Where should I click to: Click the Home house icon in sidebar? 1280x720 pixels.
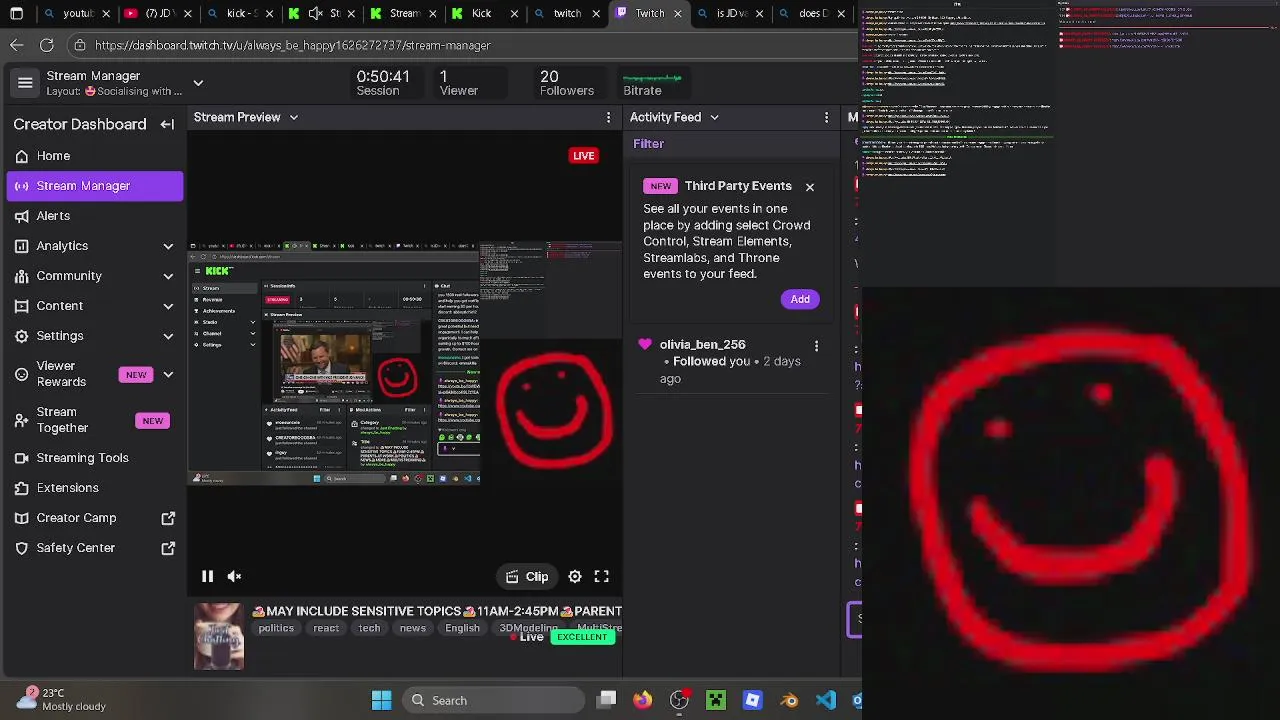pos(22,156)
